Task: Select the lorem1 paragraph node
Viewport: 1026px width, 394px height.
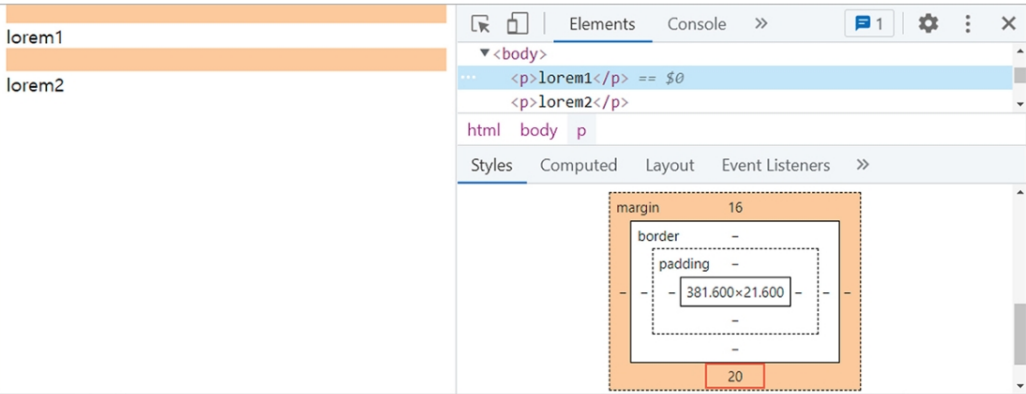Action: (x=735, y=78)
